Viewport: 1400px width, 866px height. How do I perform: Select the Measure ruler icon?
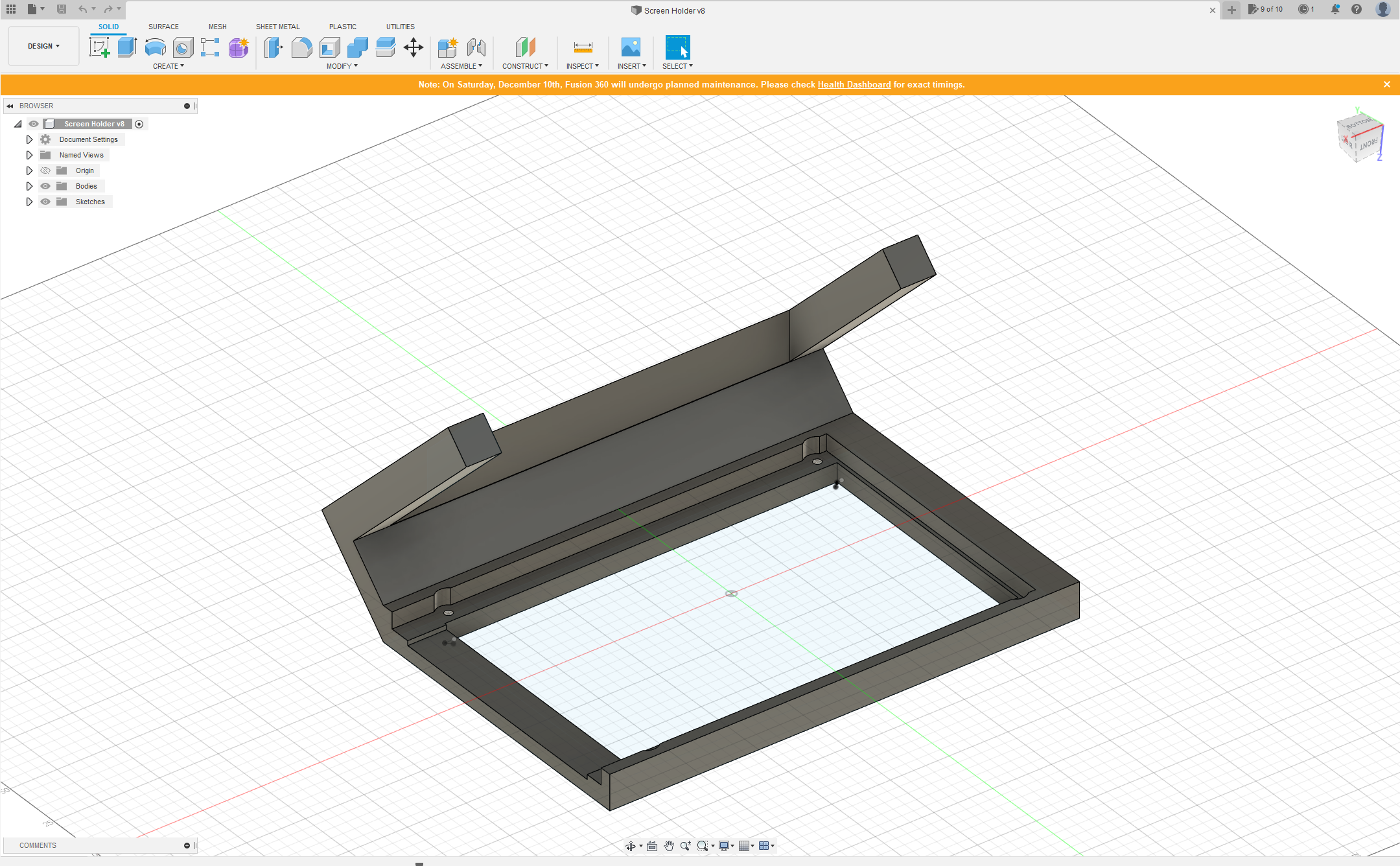coord(583,47)
